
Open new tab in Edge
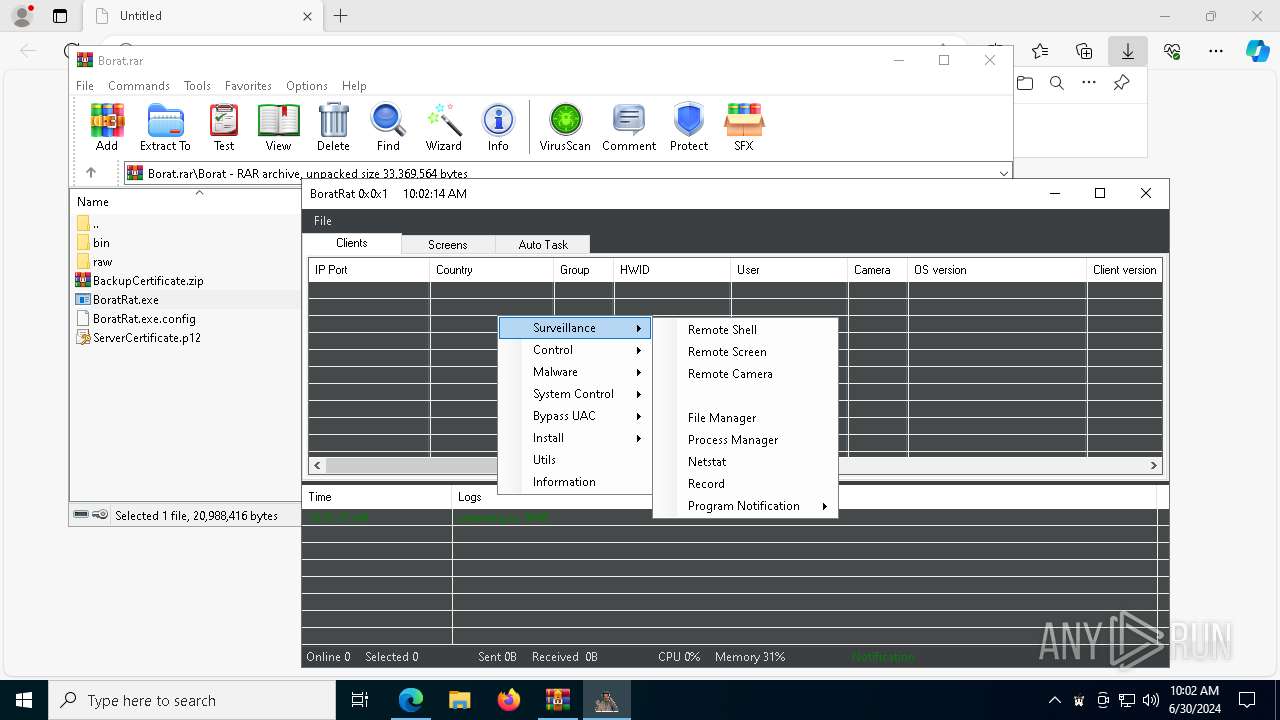340,16
